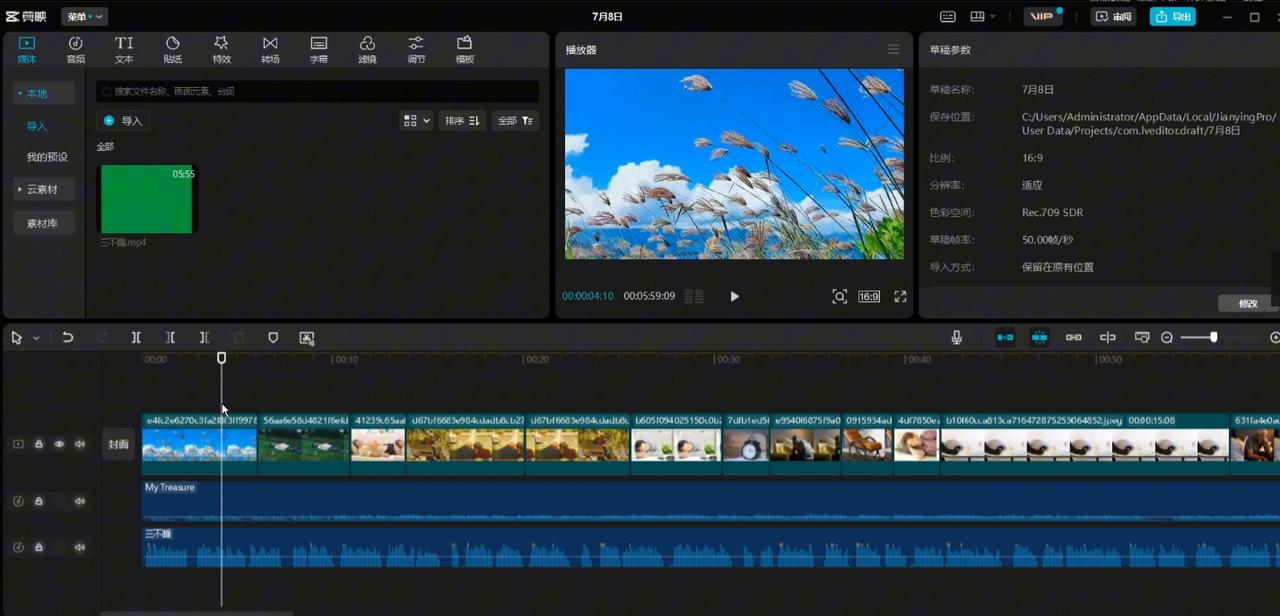Lock the 三不睡 audio track
Viewport: 1280px width, 616px height.
coord(39,547)
